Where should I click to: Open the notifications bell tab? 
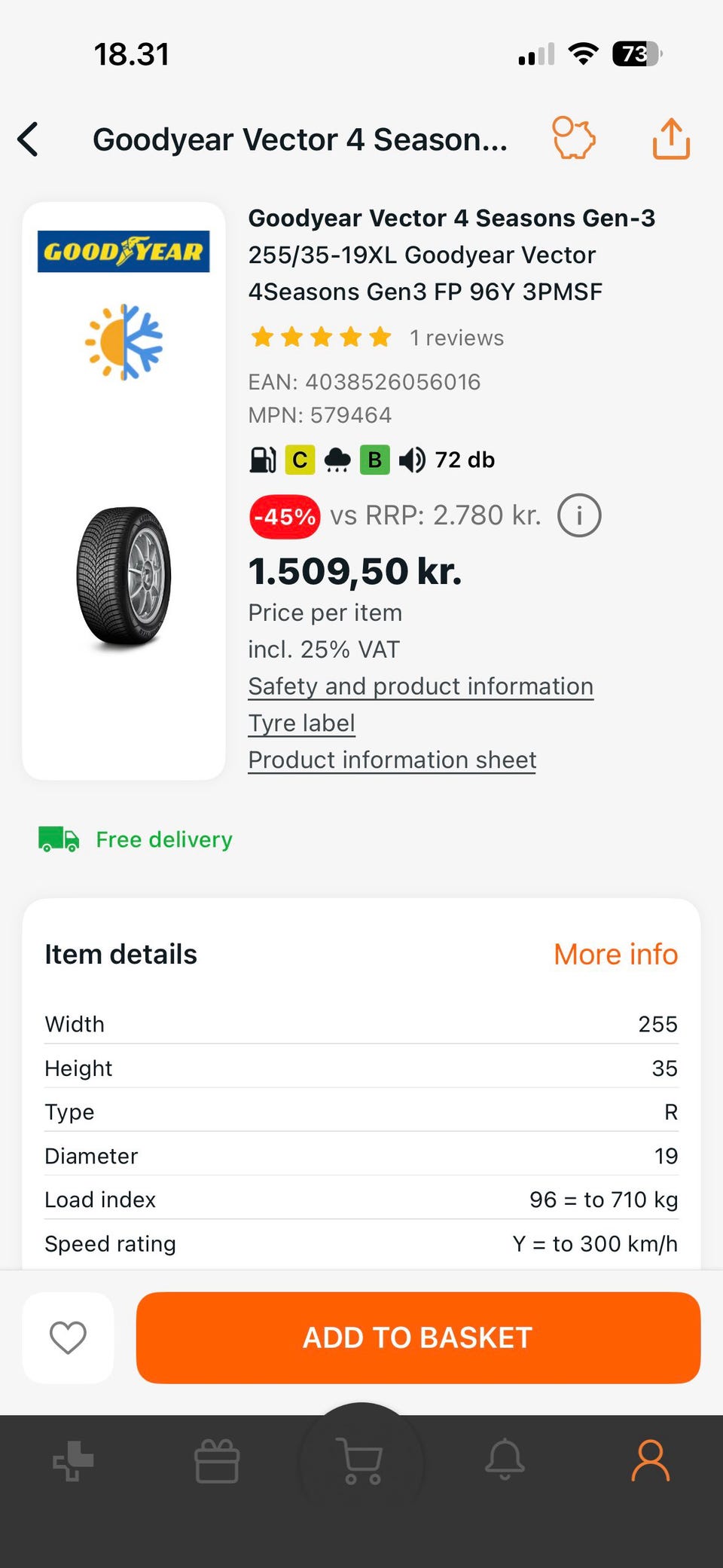coord(505,1459)
